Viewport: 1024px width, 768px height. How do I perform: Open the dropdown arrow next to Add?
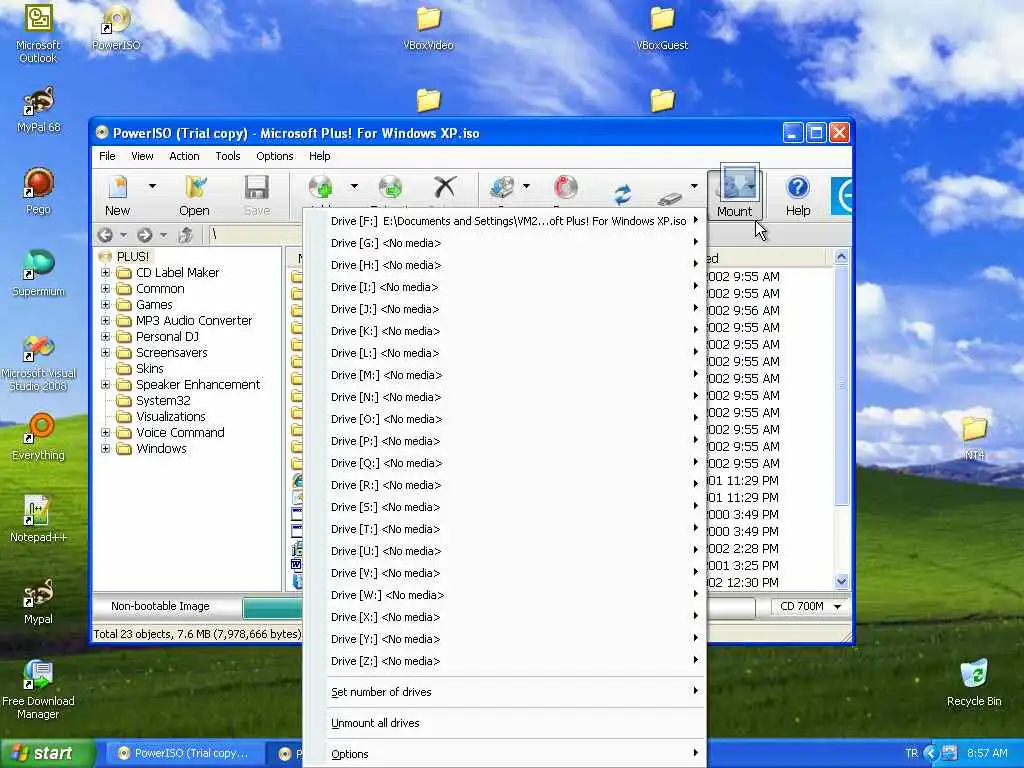tap(354, 186)
